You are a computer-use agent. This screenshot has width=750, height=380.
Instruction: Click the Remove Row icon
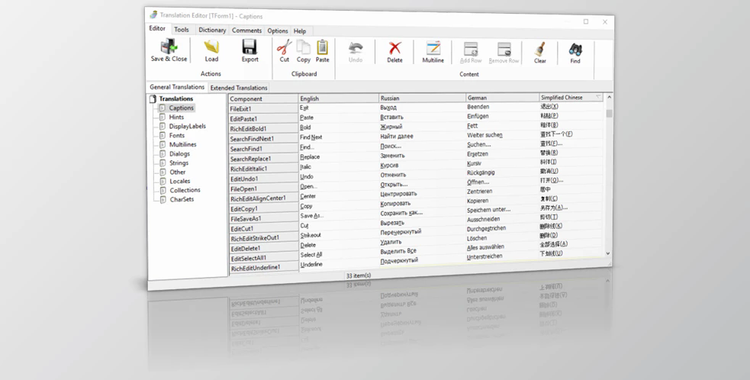(504, 49)
